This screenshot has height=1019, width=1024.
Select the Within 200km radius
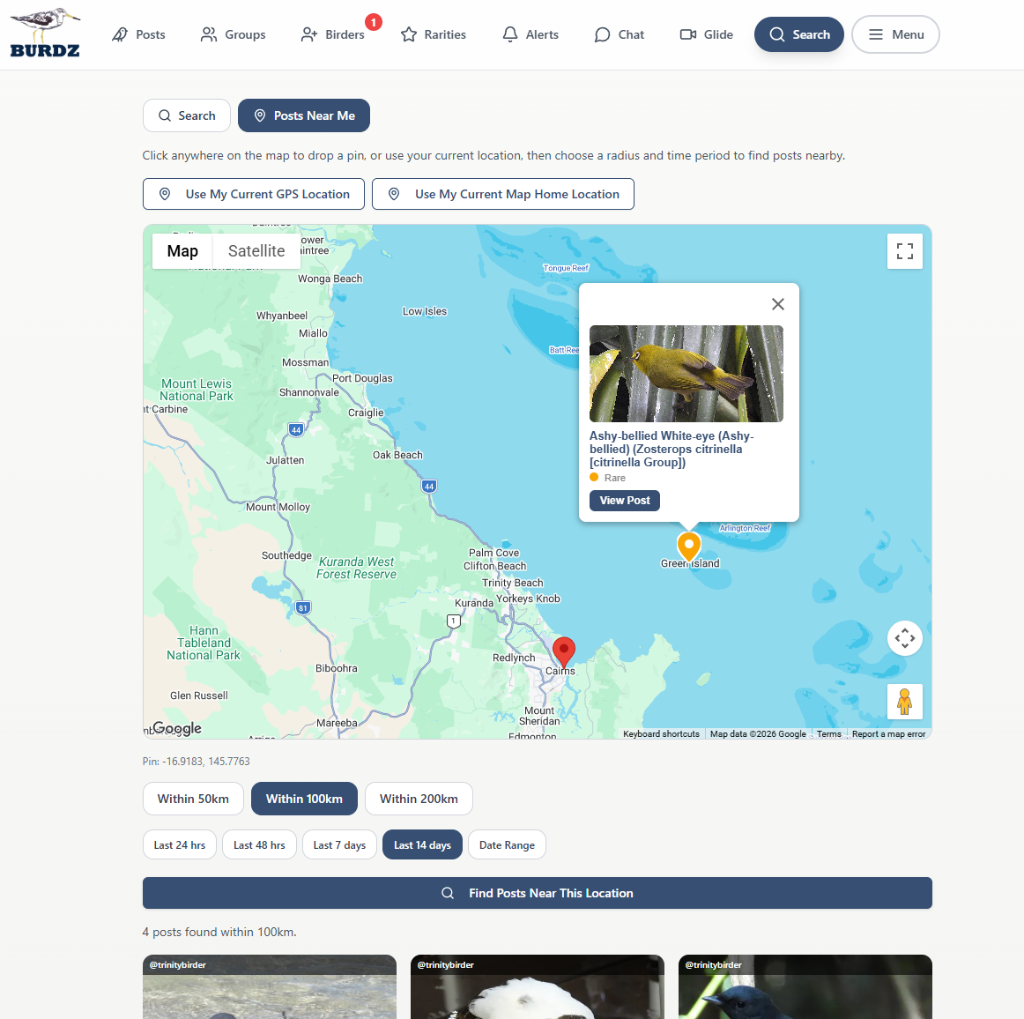419,799
